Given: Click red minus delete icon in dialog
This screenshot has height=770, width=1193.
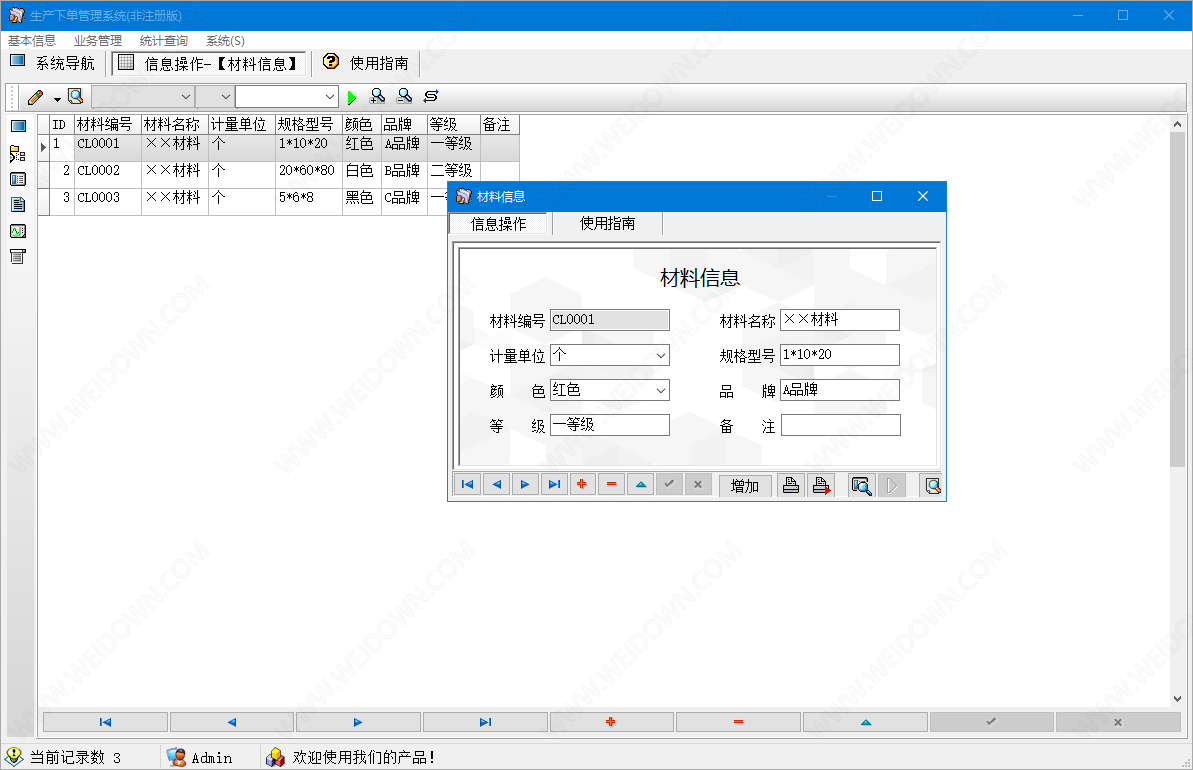Looking at the screenshot, I should pyautogui.click(x=611, y=485).
